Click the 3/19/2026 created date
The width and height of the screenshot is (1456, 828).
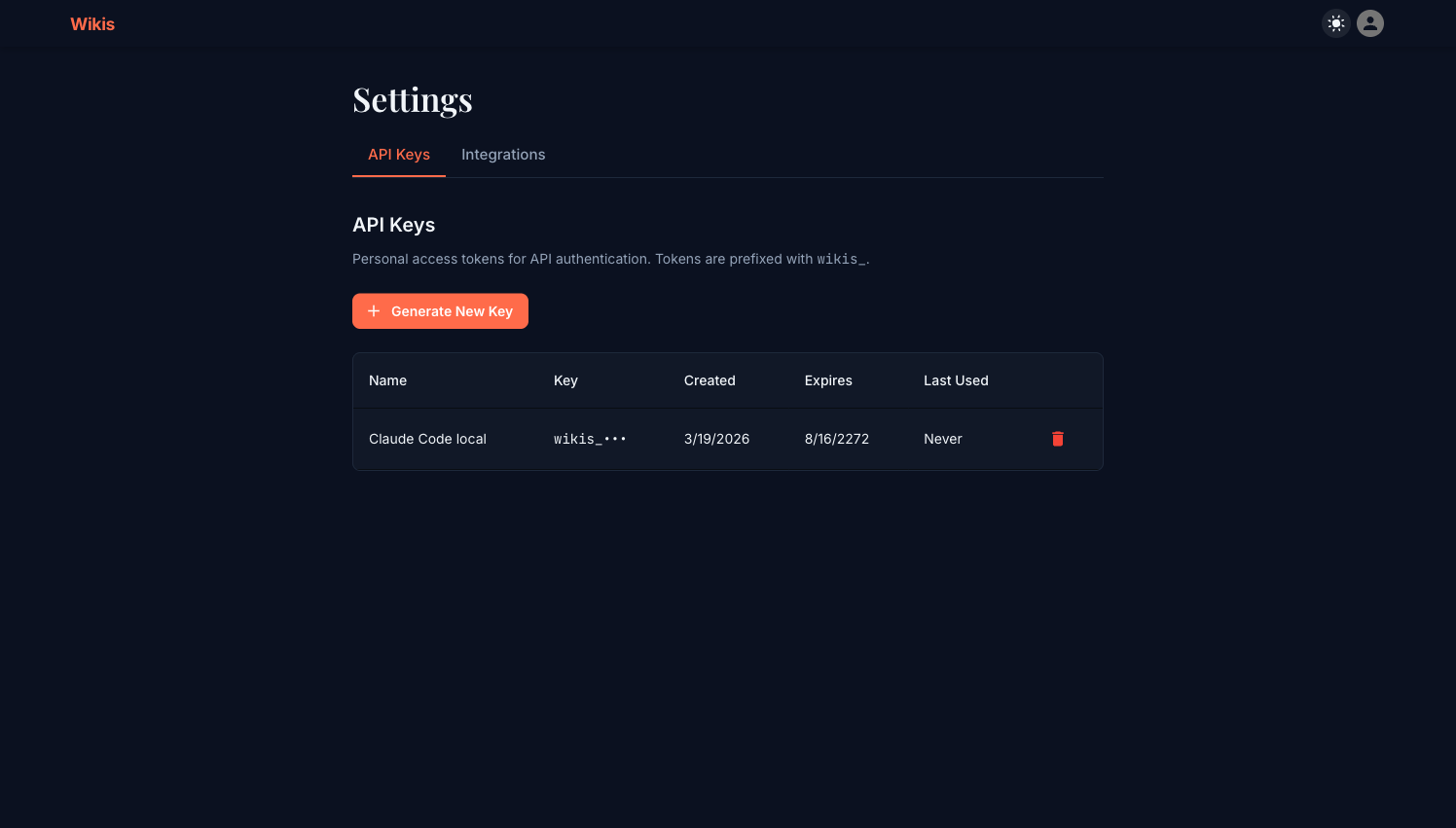(716, 439)
